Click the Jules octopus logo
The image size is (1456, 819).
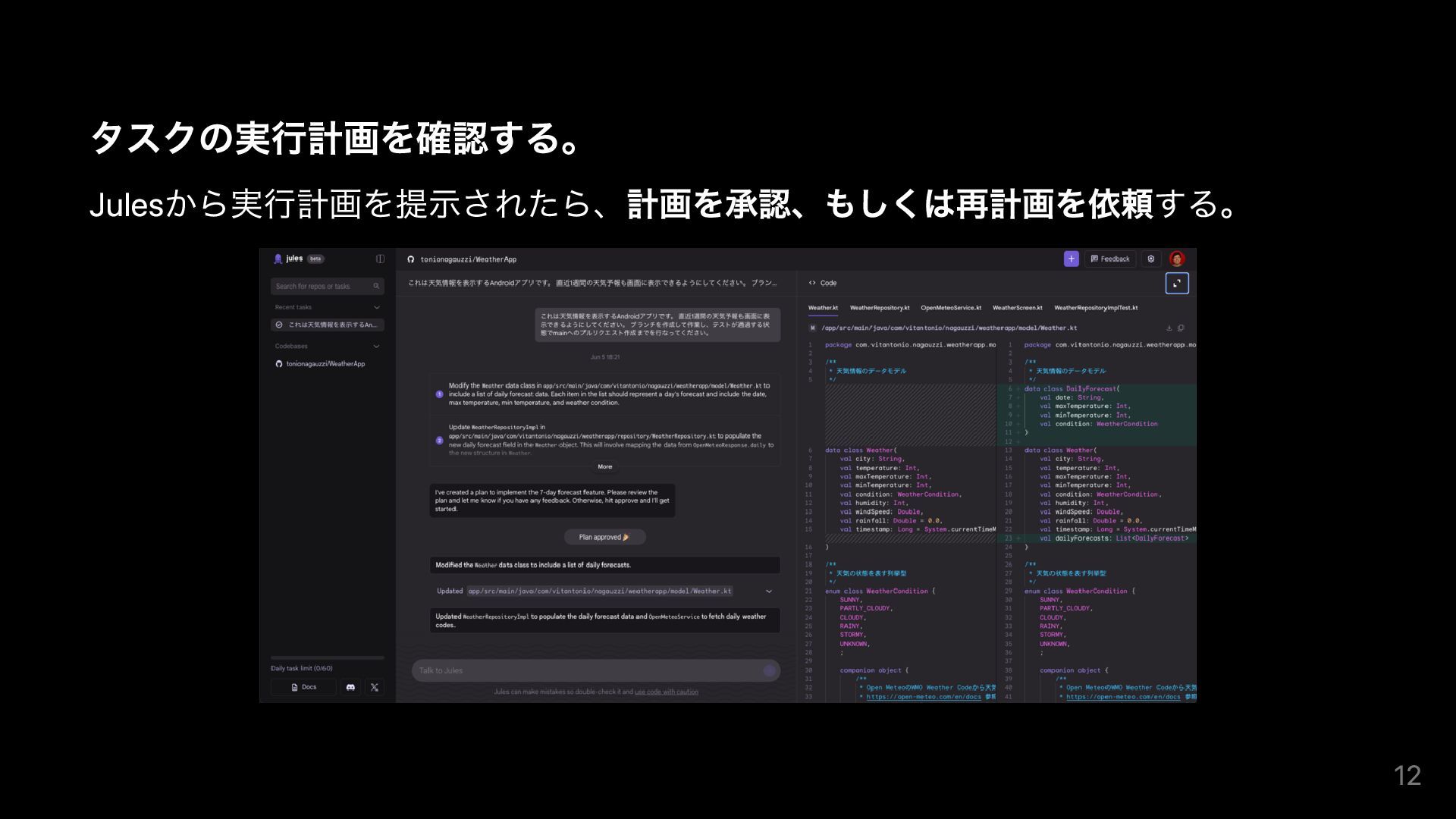pos(278,259)
